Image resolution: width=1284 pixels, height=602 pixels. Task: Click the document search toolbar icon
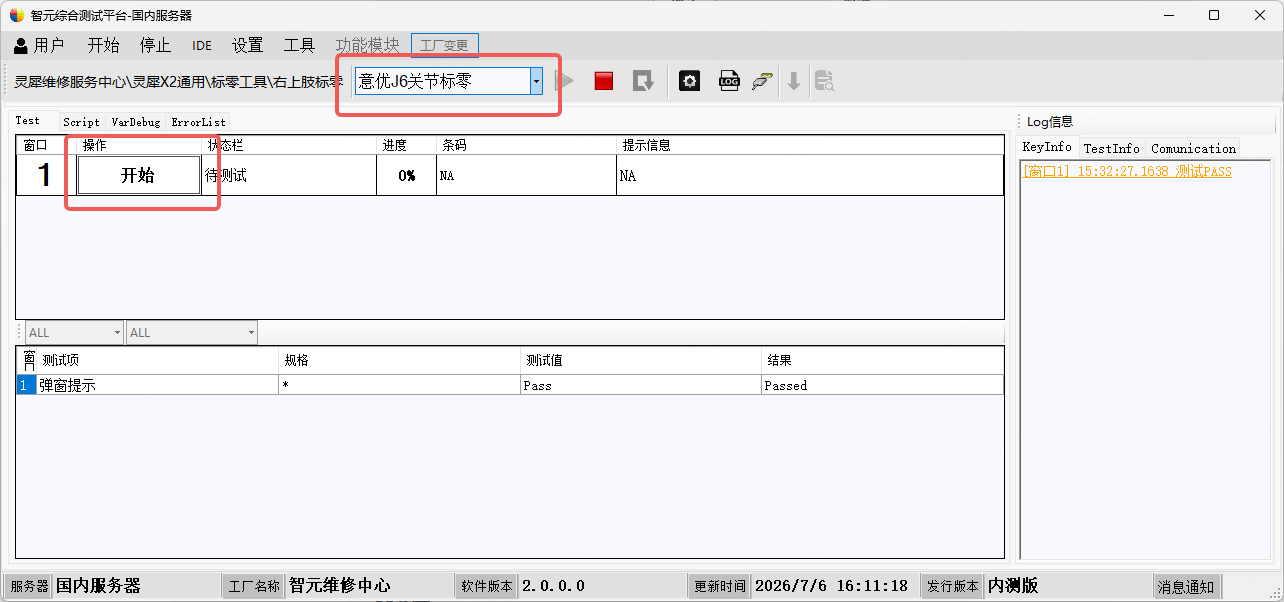824,81
